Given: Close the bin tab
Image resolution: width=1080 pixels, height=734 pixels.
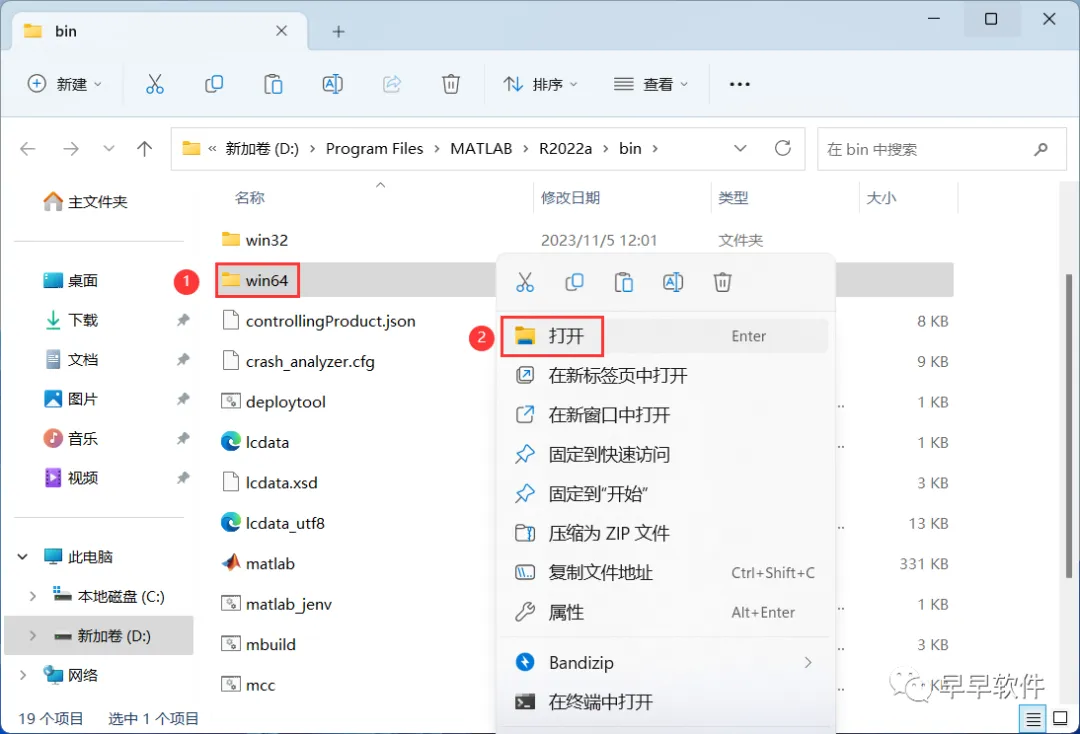Looking at the screenshot, I should 282,31.
